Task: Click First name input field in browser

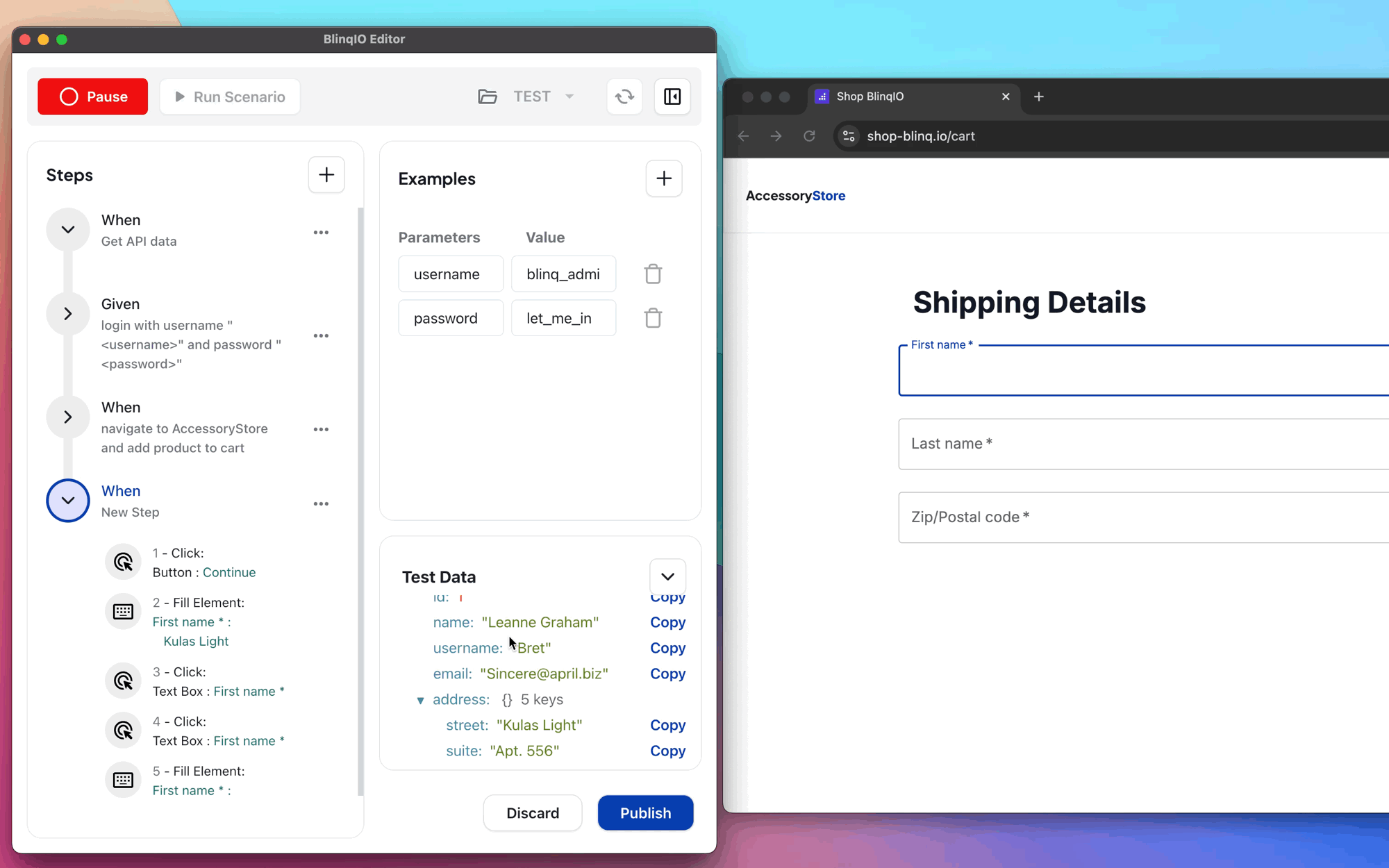Action: tap(1145, 370)
